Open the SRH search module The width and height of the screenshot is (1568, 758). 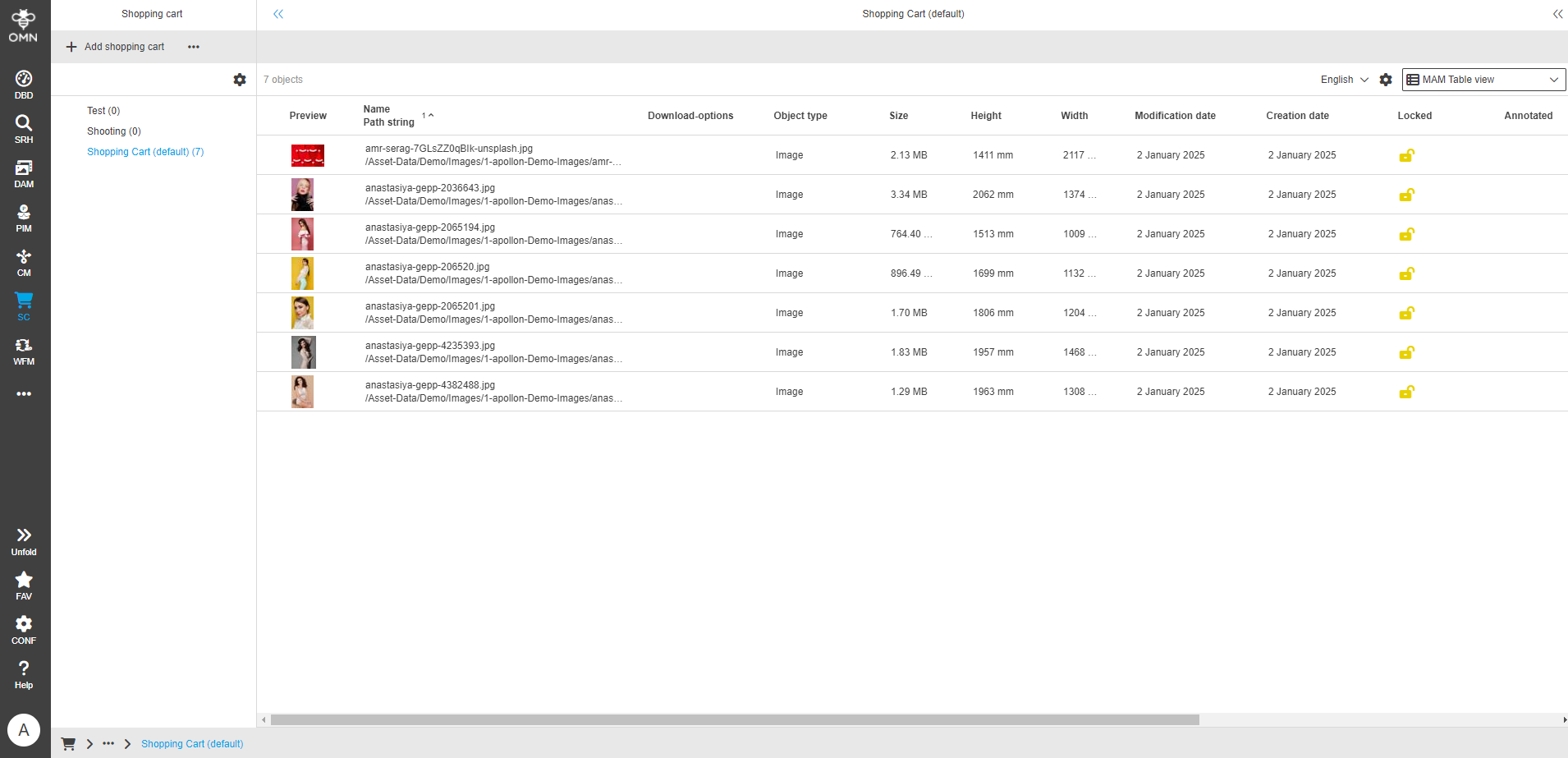pyautogui.click(x=24, y=129)
